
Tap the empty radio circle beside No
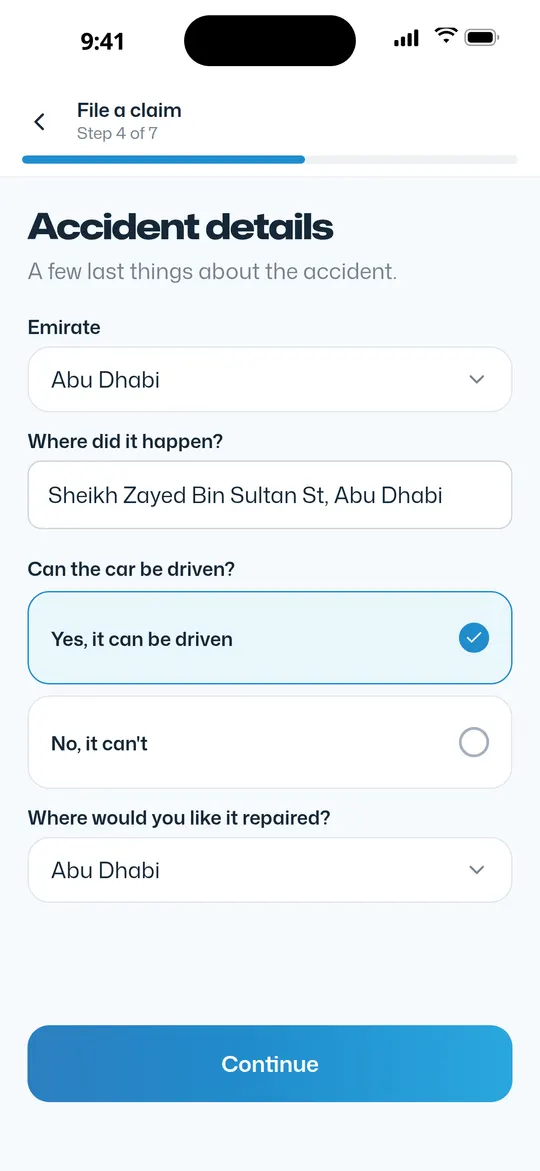[x=474, y=742]
